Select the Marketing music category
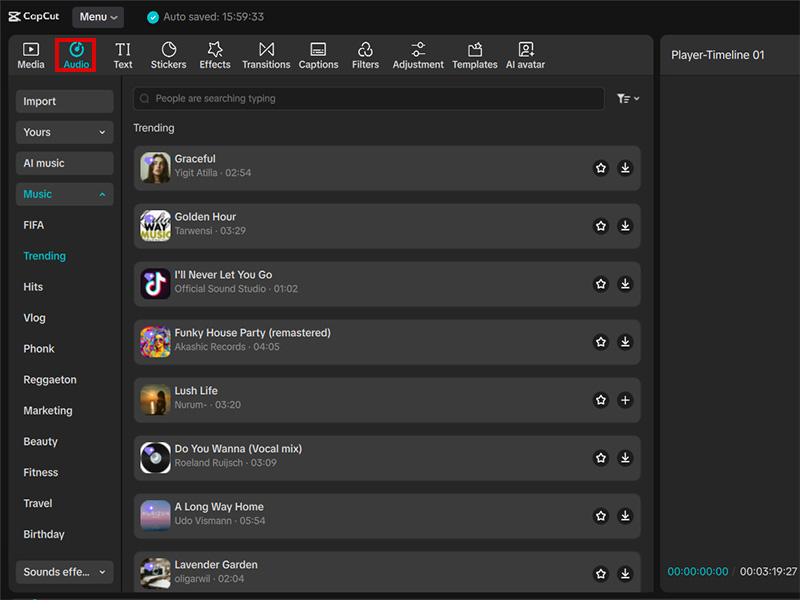Viewport: 800px width, 600px height. click(x=48, y=411)
